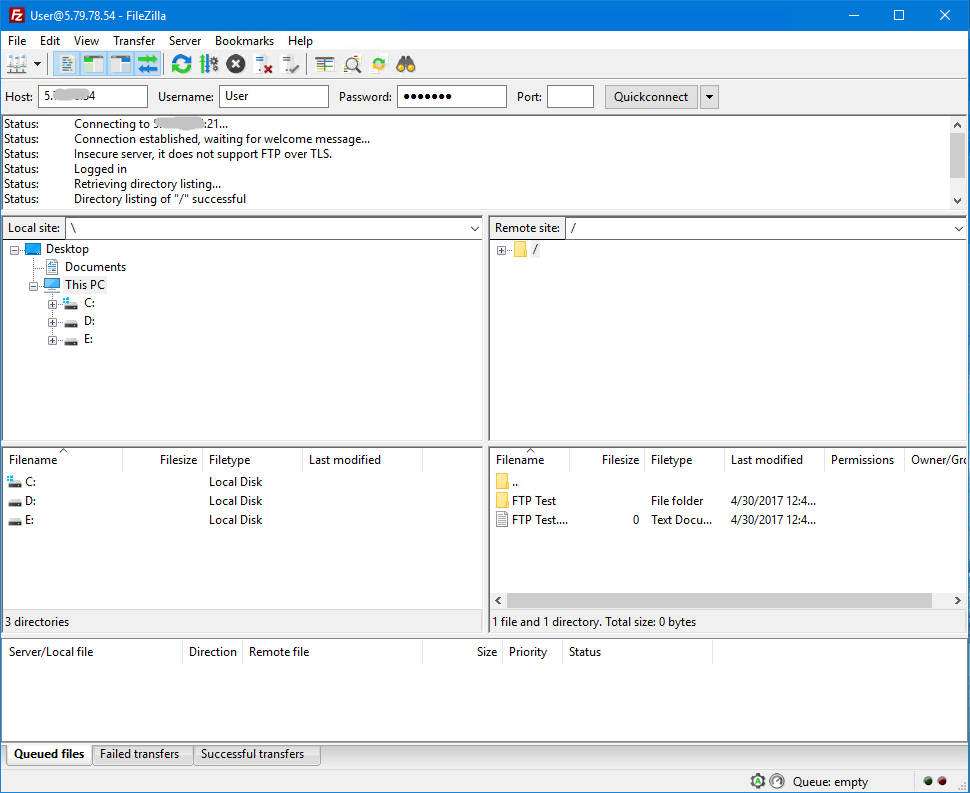Toggle the local directory tree view
Image resolution: width=970 pixels, height=793 pixels.
click(93, 63)
